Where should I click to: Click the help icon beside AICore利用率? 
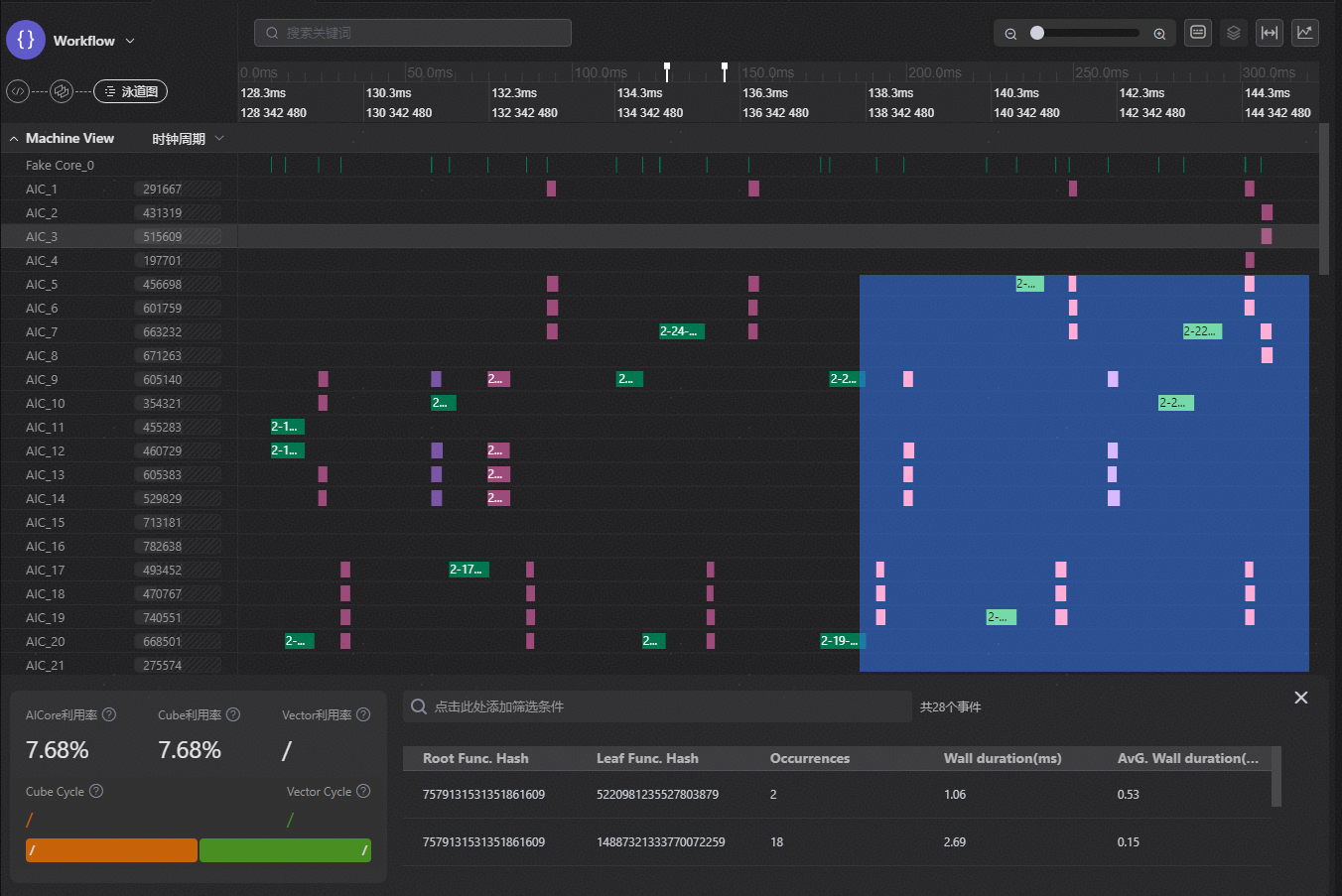point(109,714)
